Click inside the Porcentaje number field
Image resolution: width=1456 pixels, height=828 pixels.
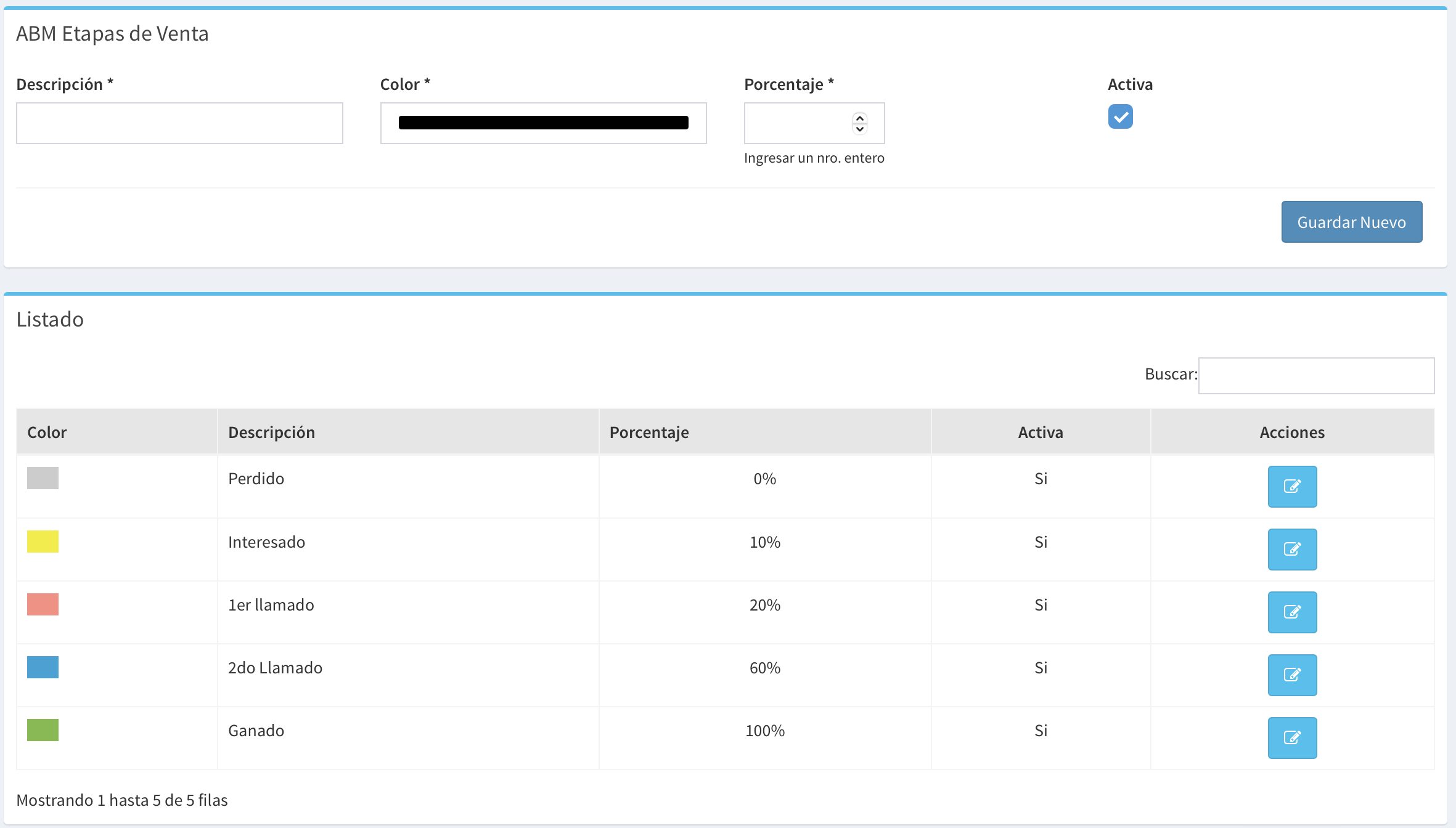pyautogui.click(x=796, y=123)
